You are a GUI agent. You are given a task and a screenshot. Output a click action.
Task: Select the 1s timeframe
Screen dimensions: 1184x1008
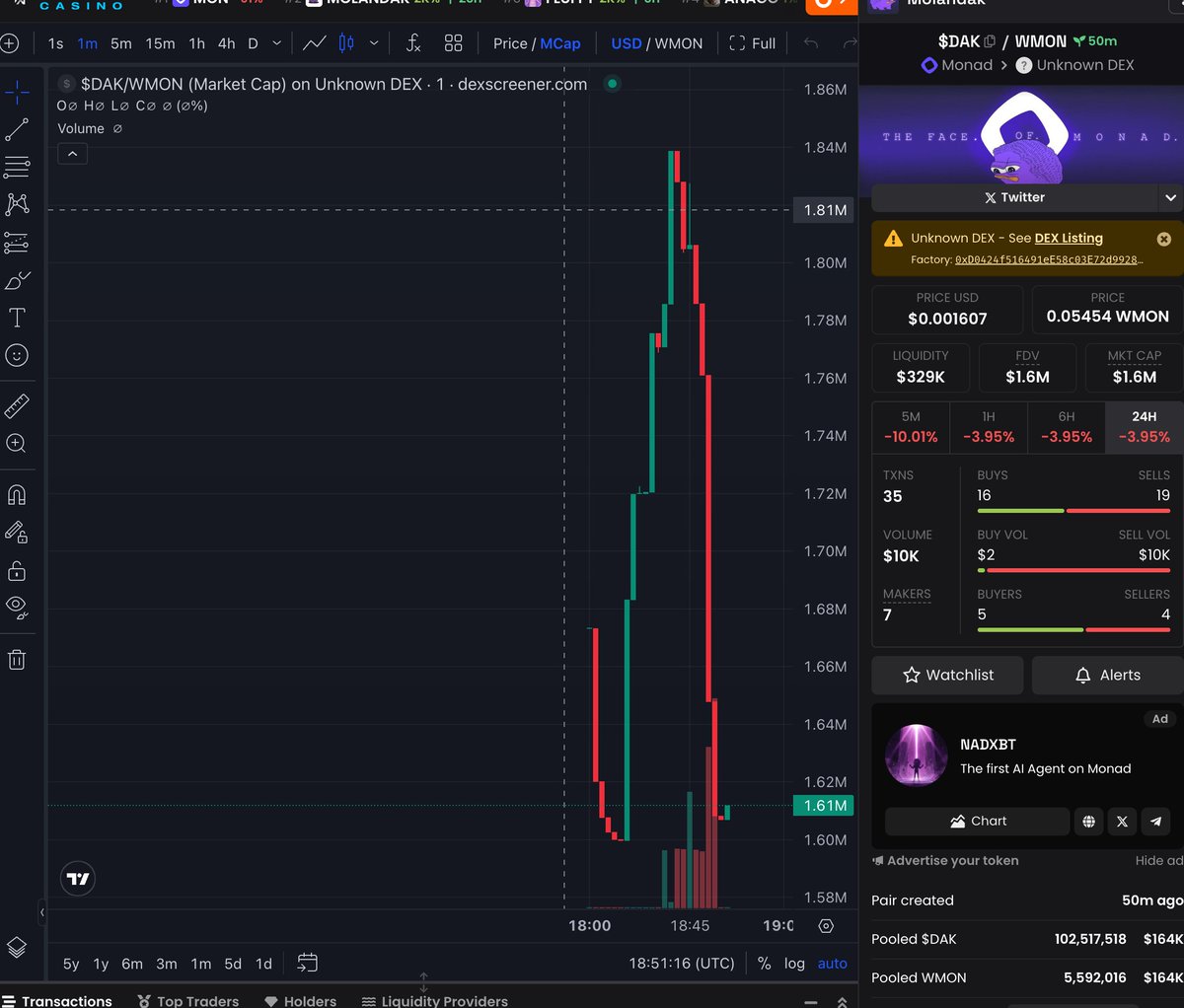click(55, 43)
